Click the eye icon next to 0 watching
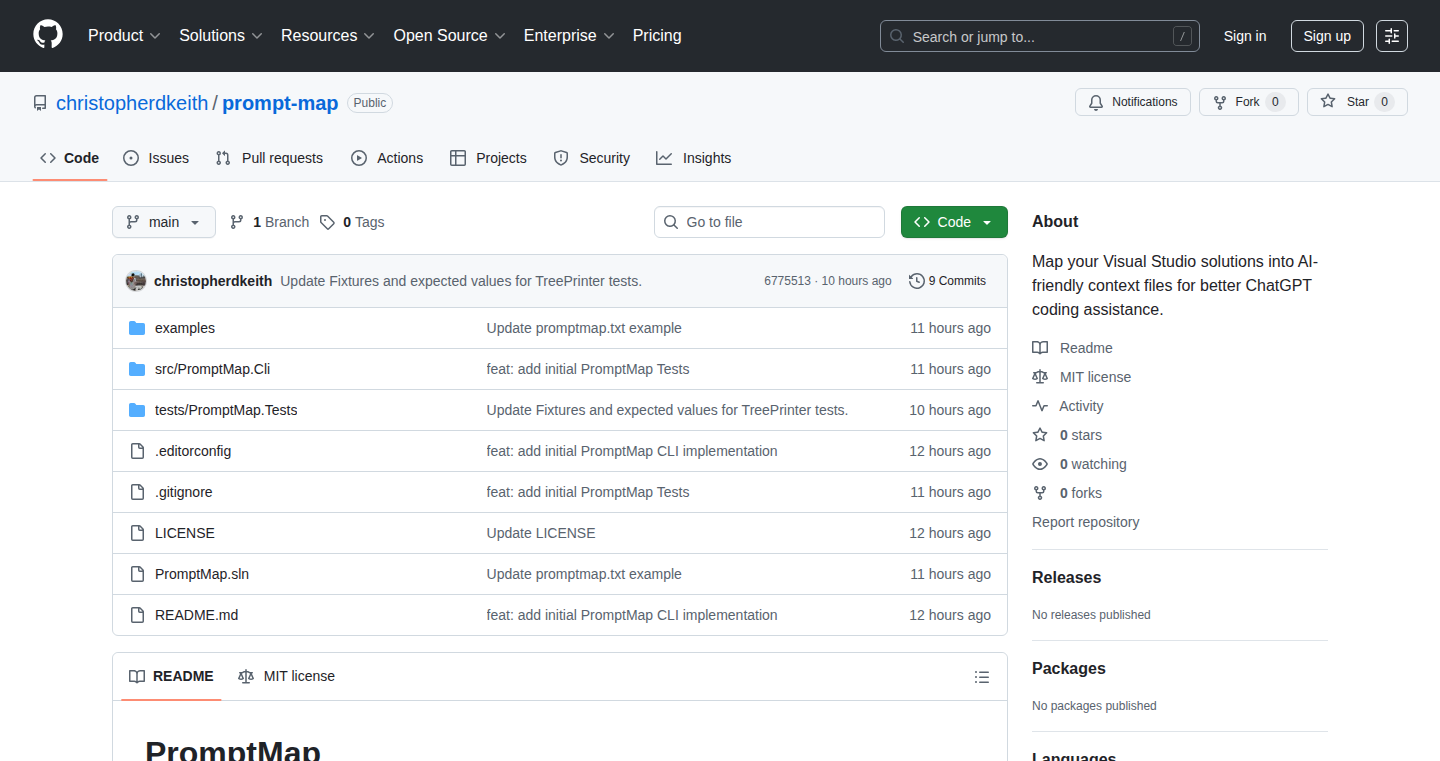This screenshot has width=1440, height=761. [1040, 464]
